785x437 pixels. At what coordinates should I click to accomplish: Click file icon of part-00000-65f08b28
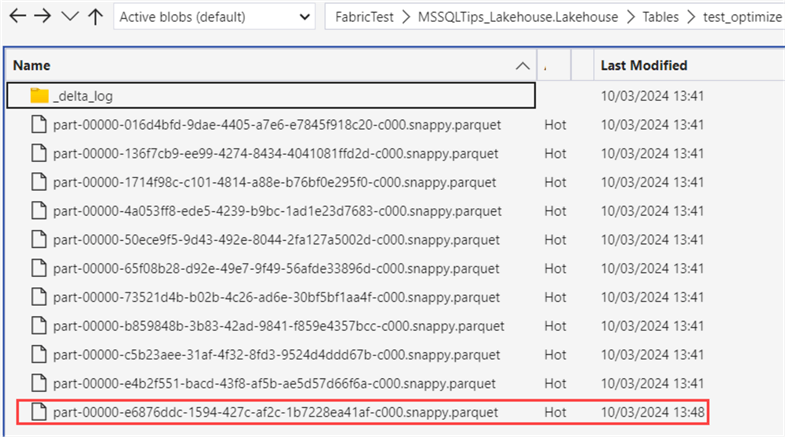39,268
